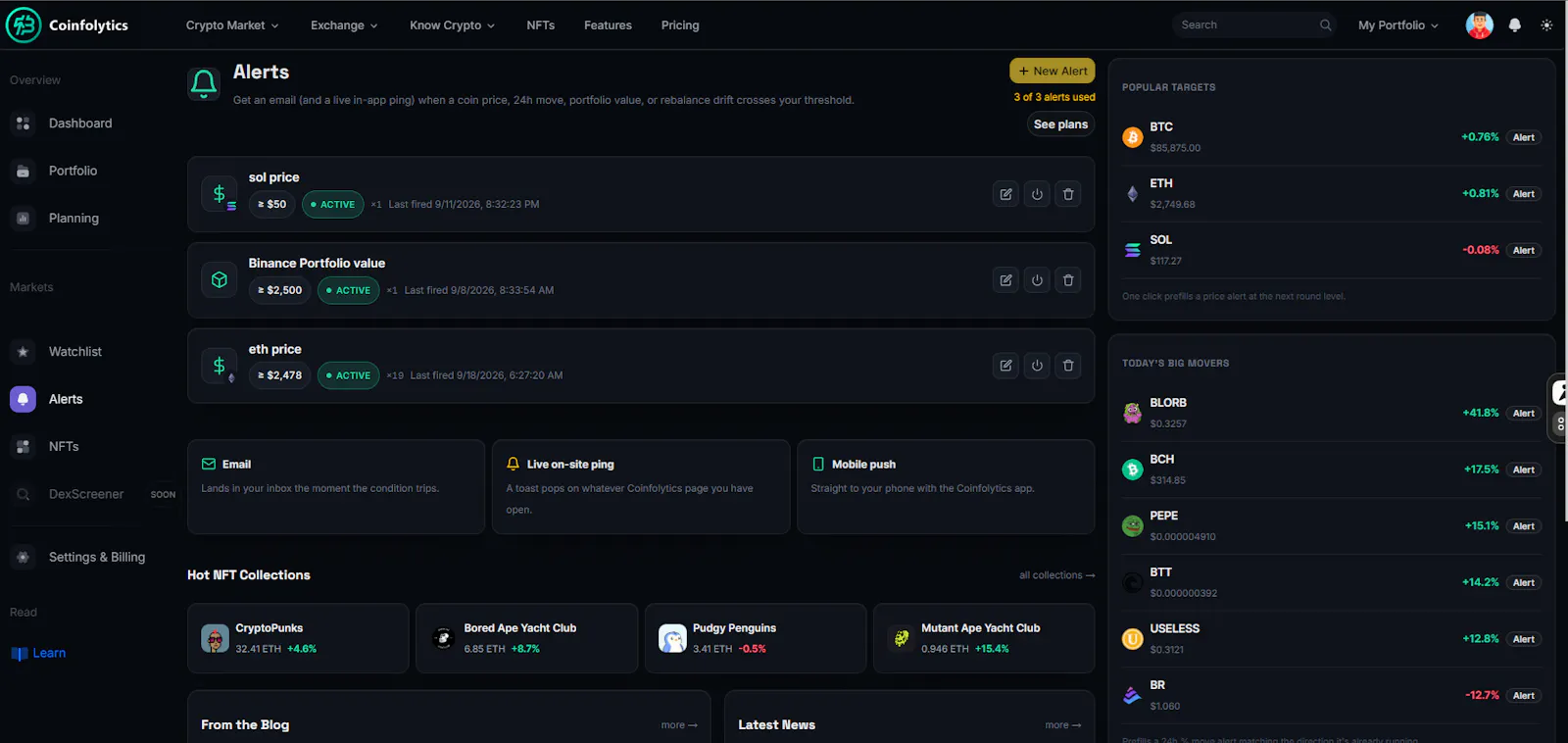Open the My Portfolio dropdown

(x=1398, y=25)
